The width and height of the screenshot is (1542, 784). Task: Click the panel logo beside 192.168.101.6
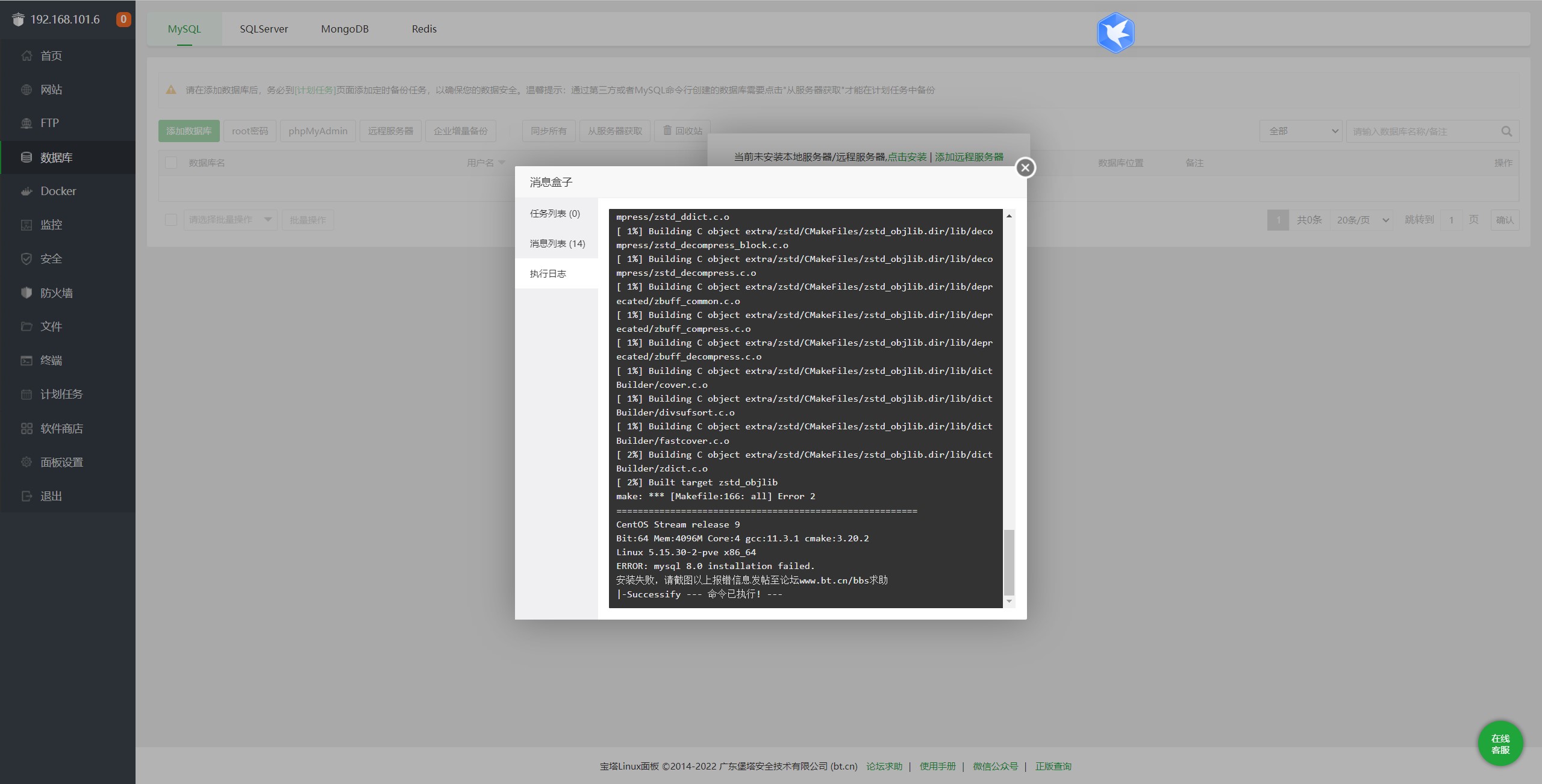(x=18, y=19)
